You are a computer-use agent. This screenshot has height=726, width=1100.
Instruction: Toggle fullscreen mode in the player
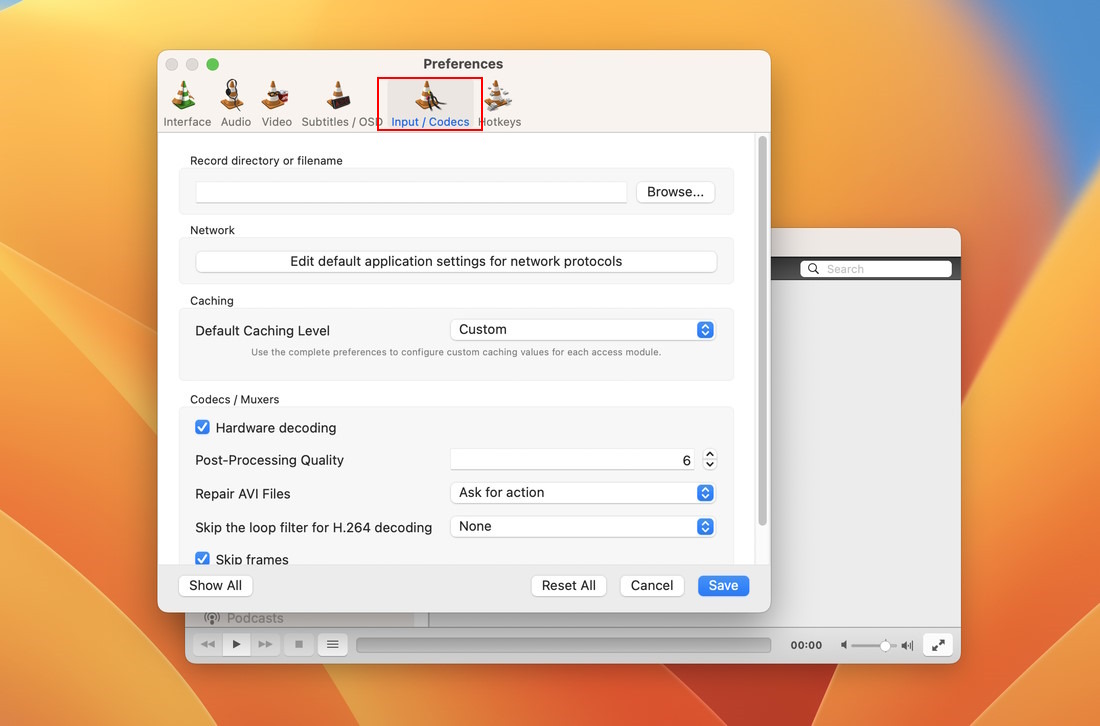[937, 644]
